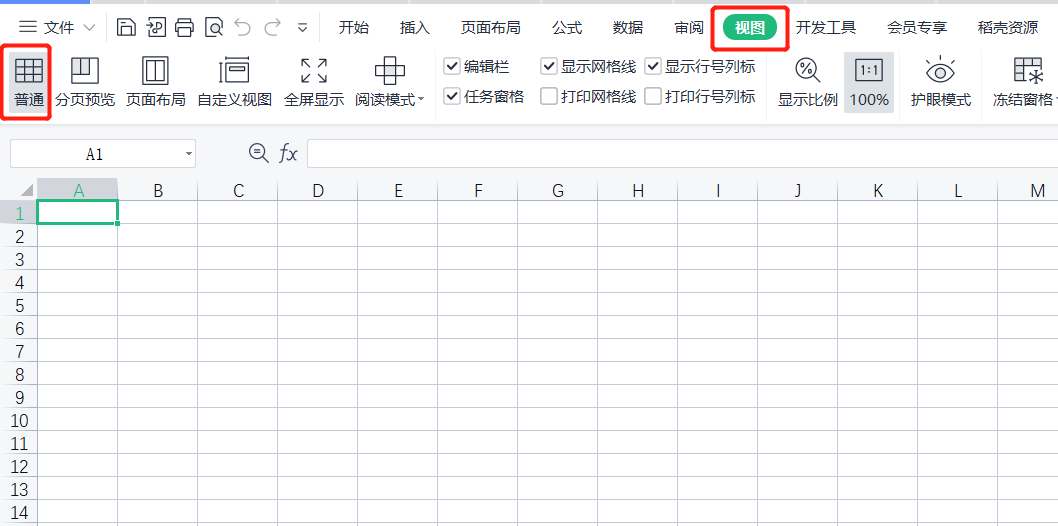Open the 公式 tab
1058x526 pixels.
click(x=567, y=28)
